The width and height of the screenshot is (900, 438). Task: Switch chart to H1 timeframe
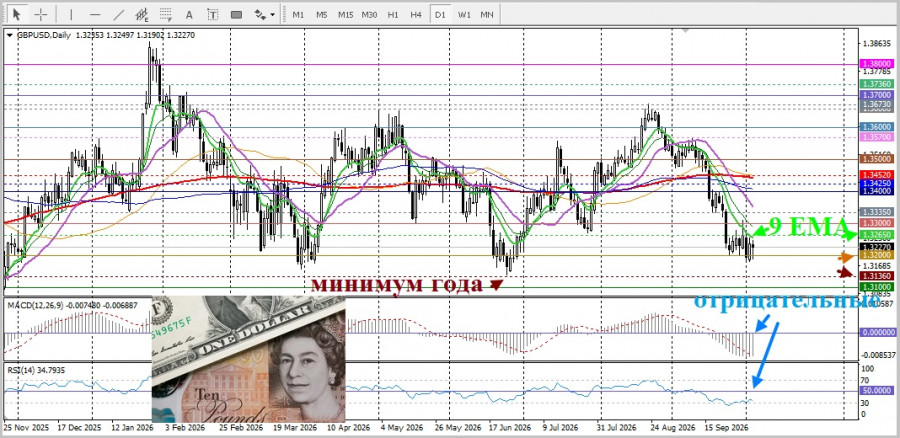(393, 14)
